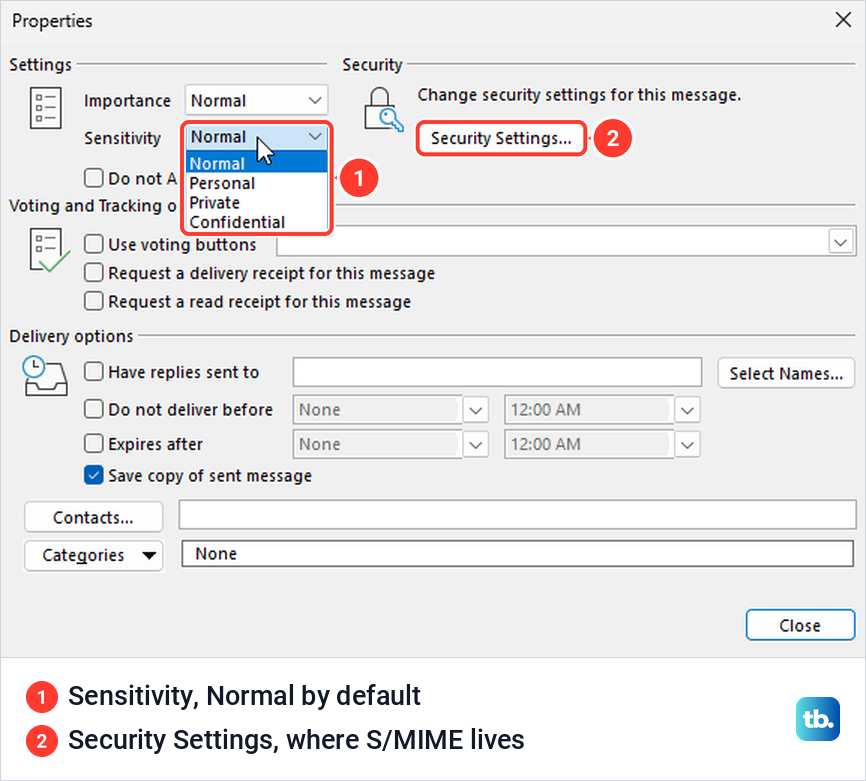Open the Do not deliver before date dropdown
The image size is (866, 781).
[476, 410]
